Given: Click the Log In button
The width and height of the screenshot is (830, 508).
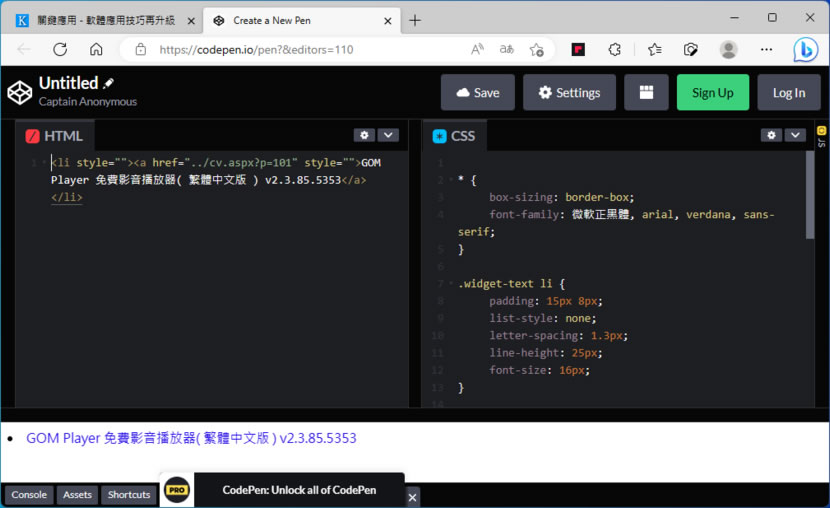Looking at the screenshot, I should pyautogui.click(x=789, y=93).
